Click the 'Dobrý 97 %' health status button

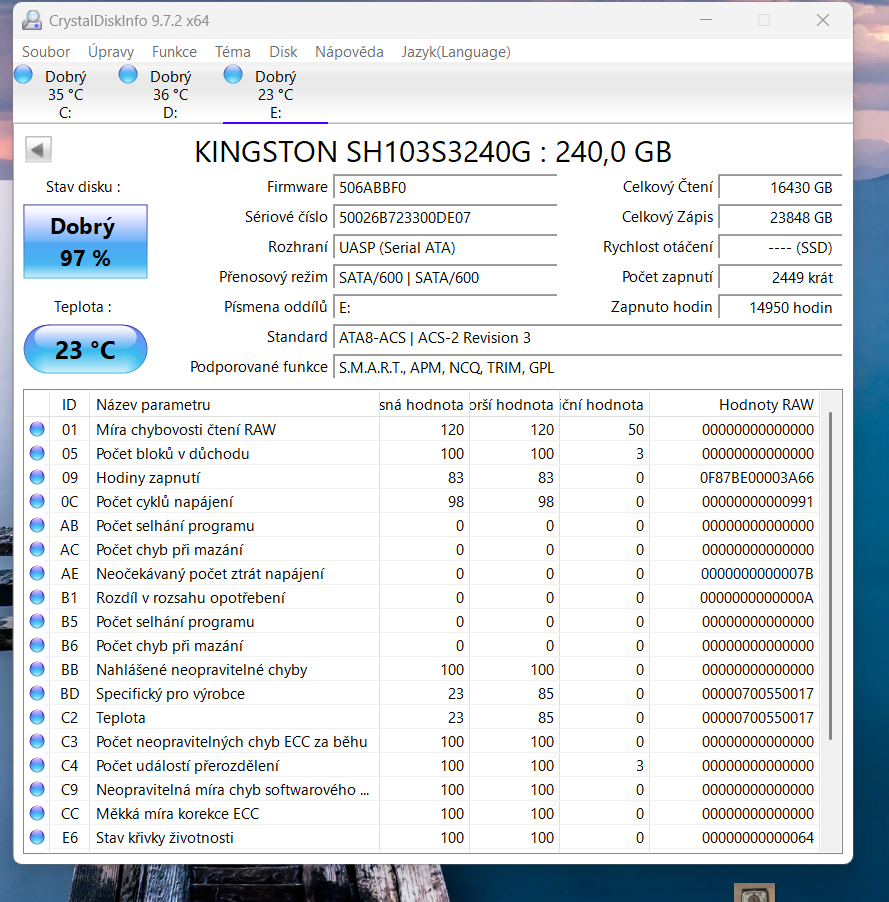pyautogui.click(x=85, y=241)
